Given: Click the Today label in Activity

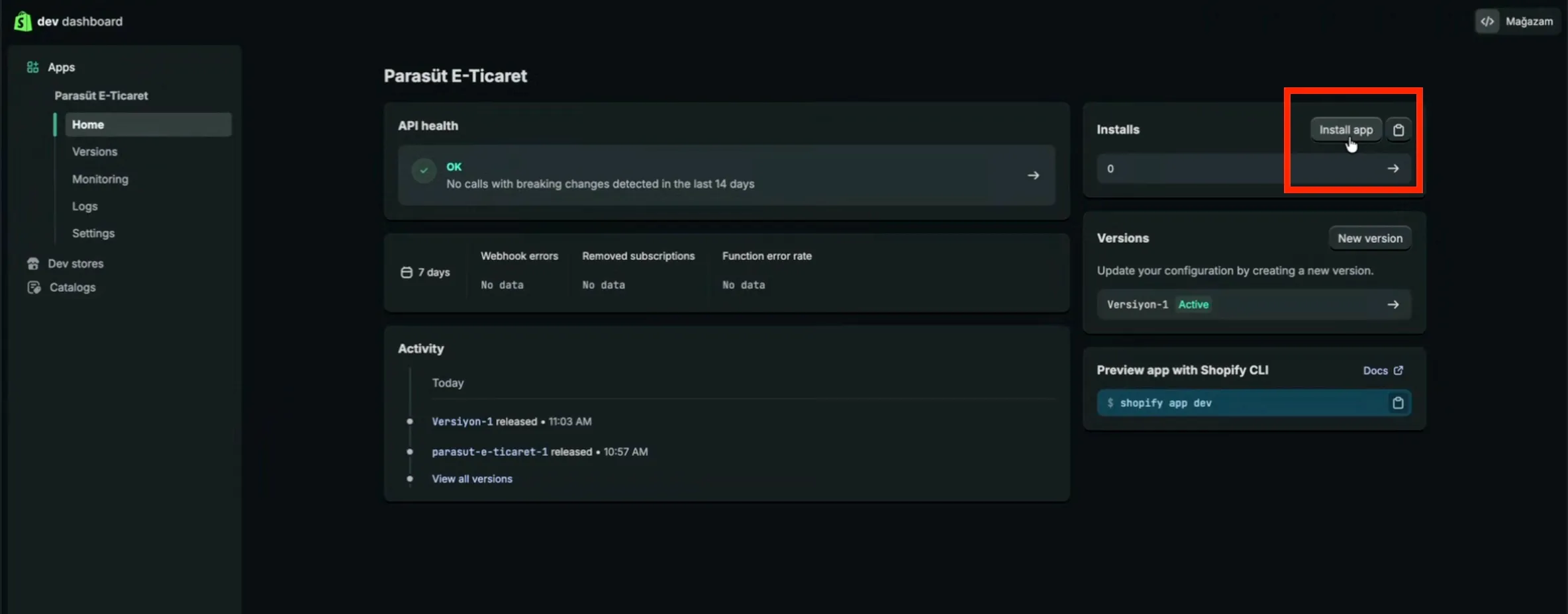Looking at the screenshot, I should coord(448,383).
